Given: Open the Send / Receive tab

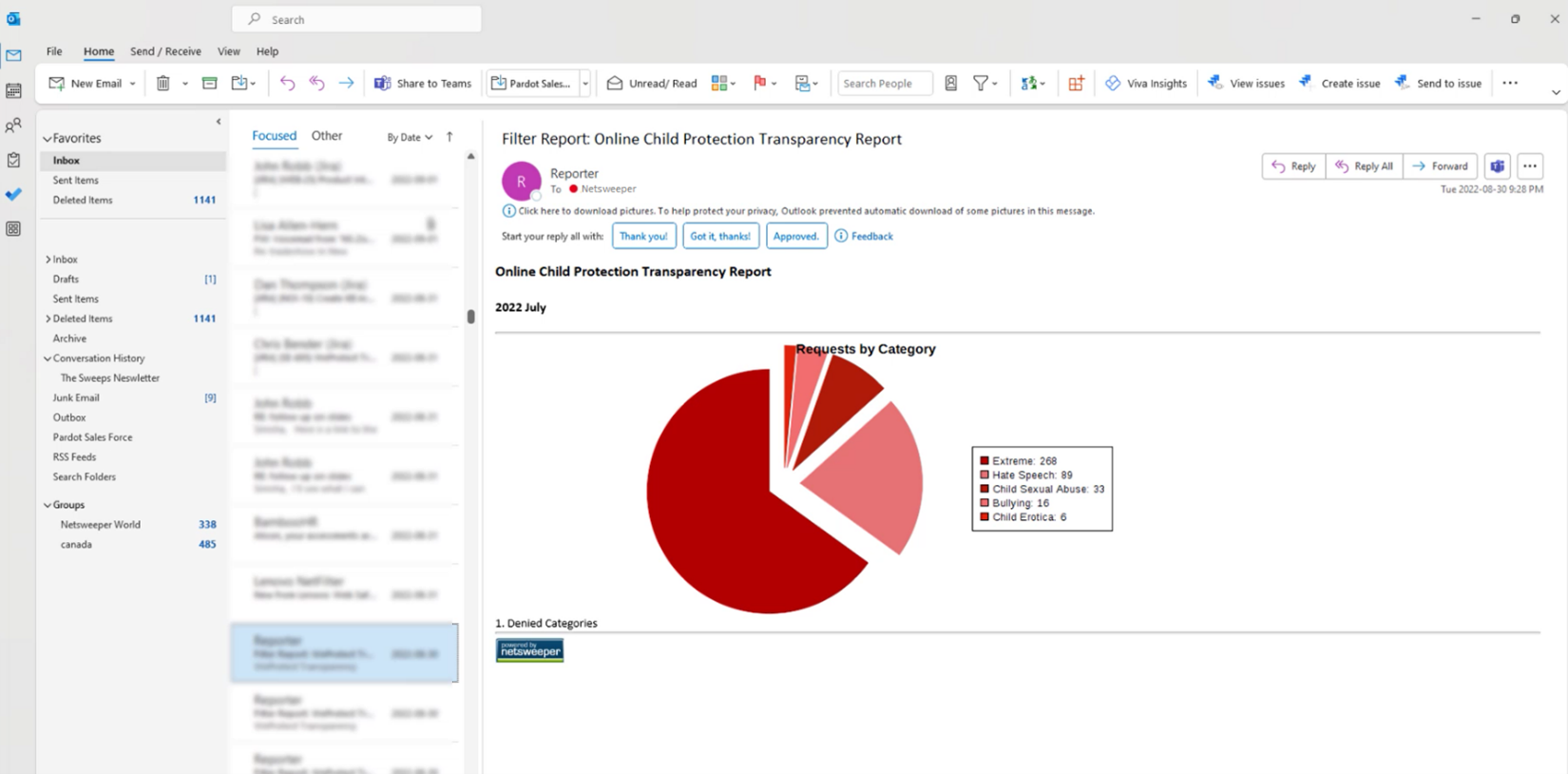Looking at the screenshot, I should (165, 51).
